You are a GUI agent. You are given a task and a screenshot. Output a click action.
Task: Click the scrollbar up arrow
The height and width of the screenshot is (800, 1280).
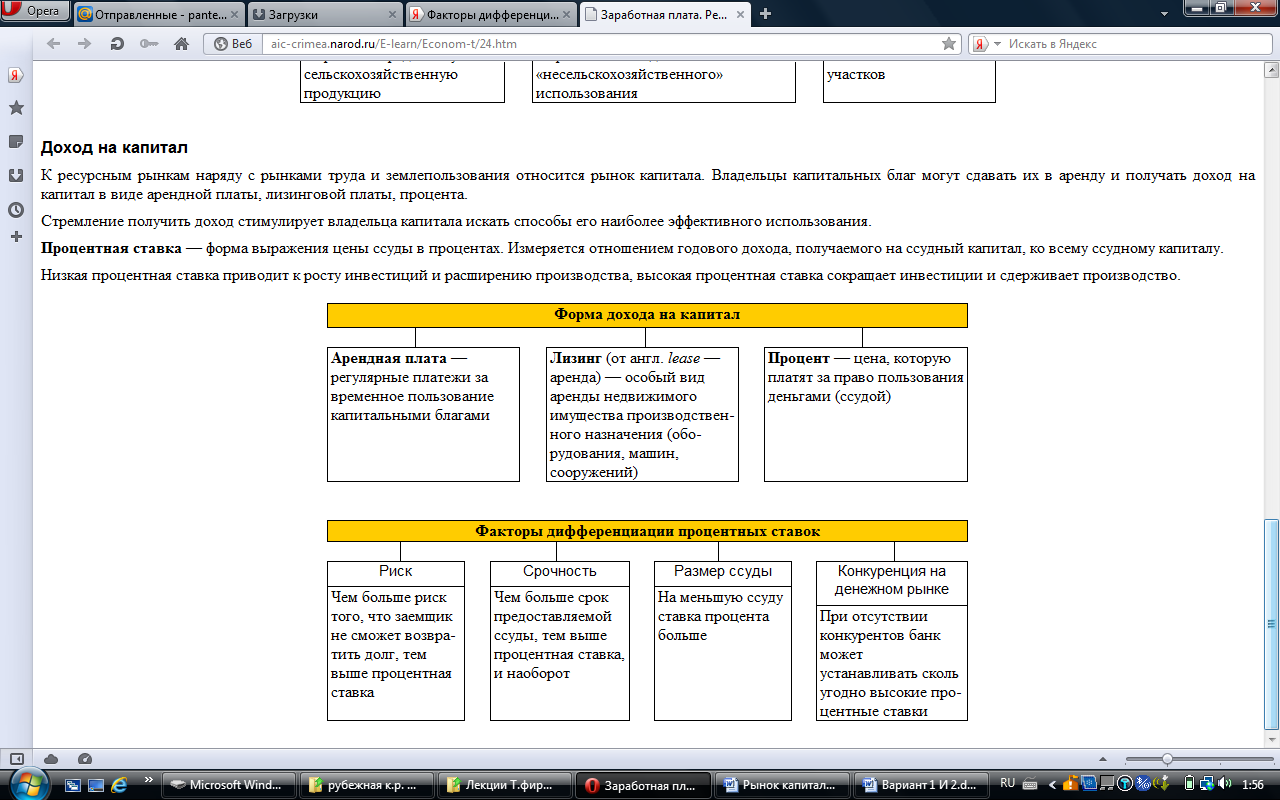click(x=1272, y=68)
